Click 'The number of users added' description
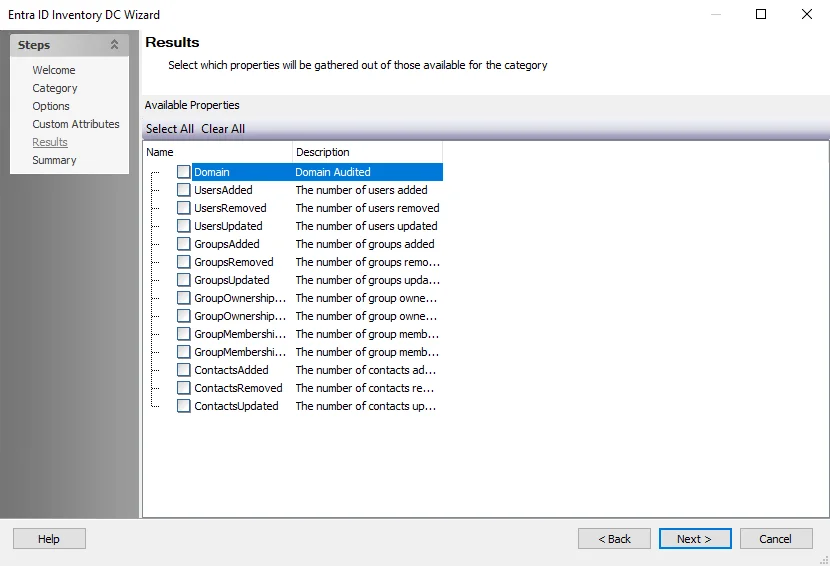The image size is (830, 566). 362,190
